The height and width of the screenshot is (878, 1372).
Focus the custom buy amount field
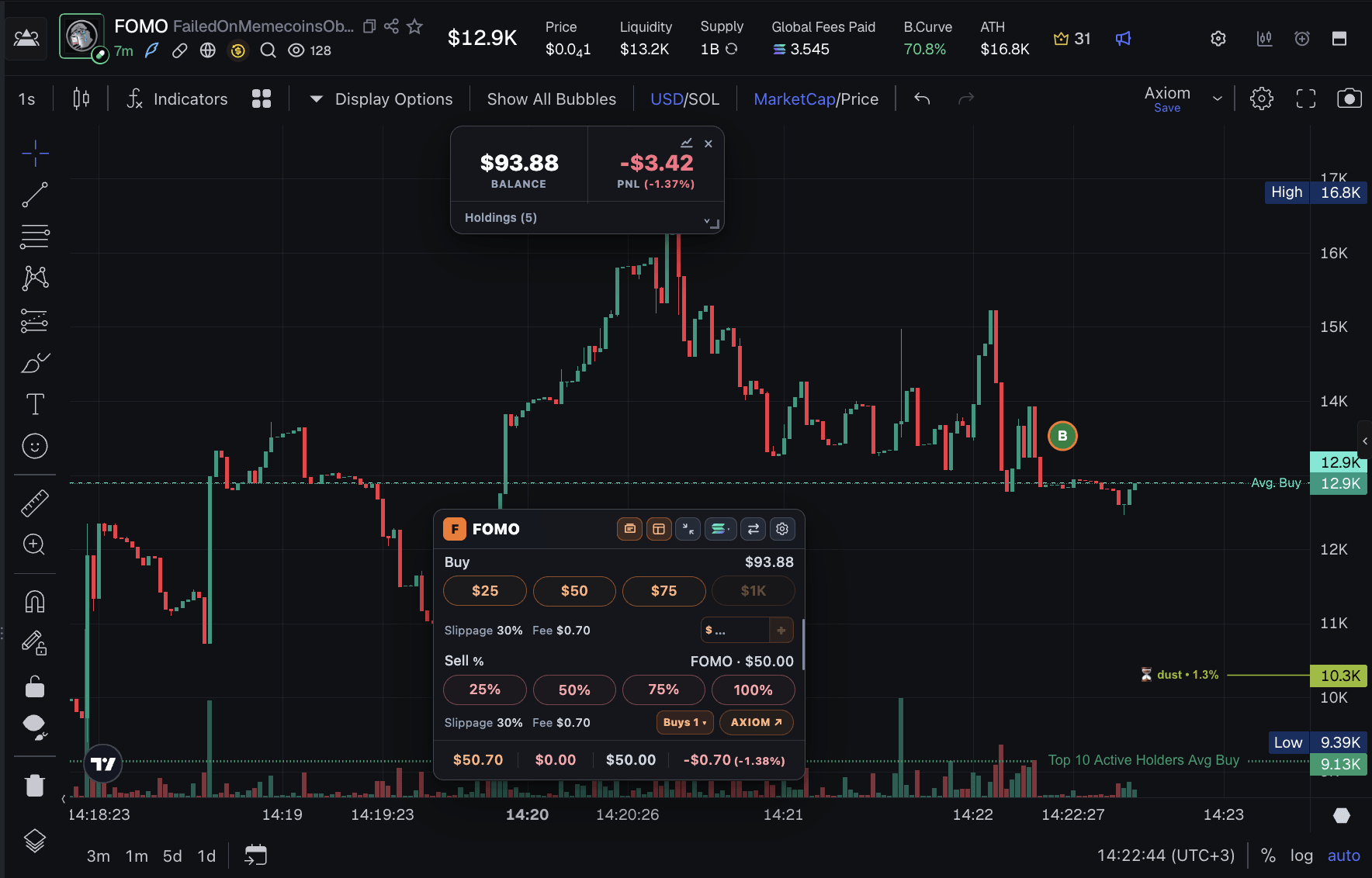click(735, 631)
